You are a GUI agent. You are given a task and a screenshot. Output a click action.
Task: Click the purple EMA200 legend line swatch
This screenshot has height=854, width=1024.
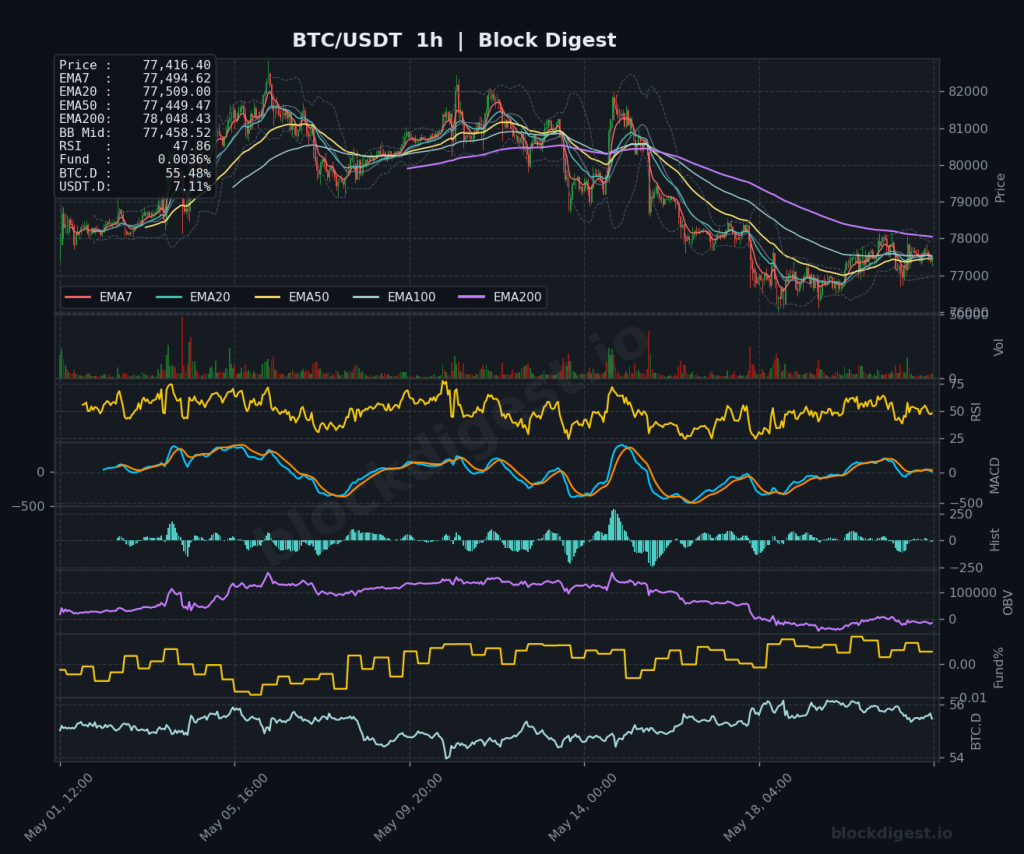pyautogui.click(x=472, y=297)
